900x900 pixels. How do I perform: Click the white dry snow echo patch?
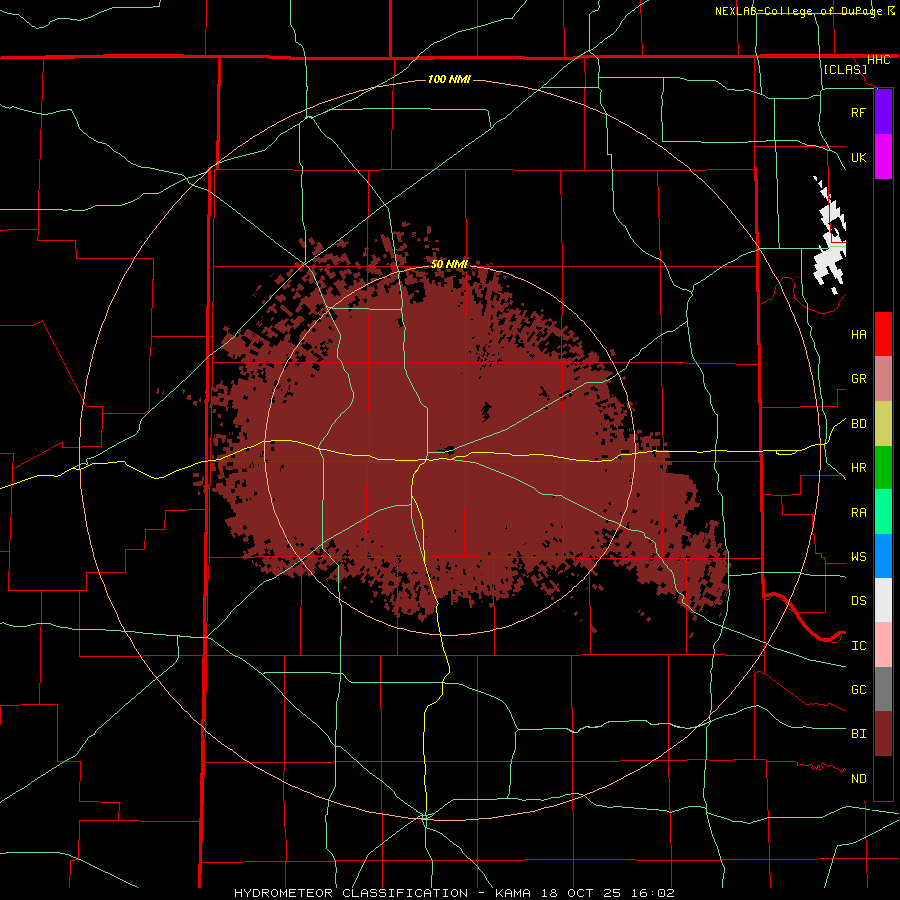(830, 235)
